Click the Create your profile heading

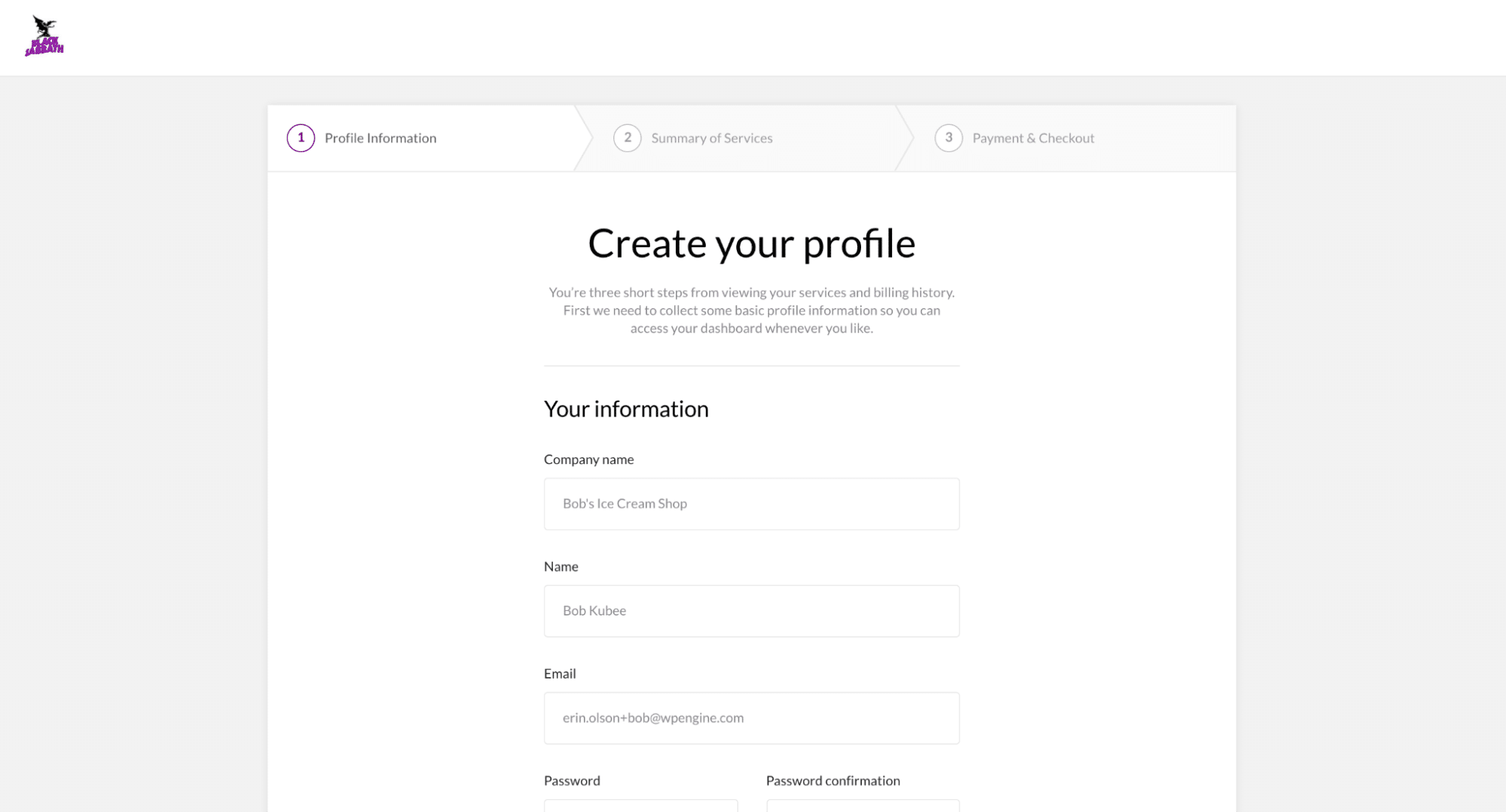[751, 243]
